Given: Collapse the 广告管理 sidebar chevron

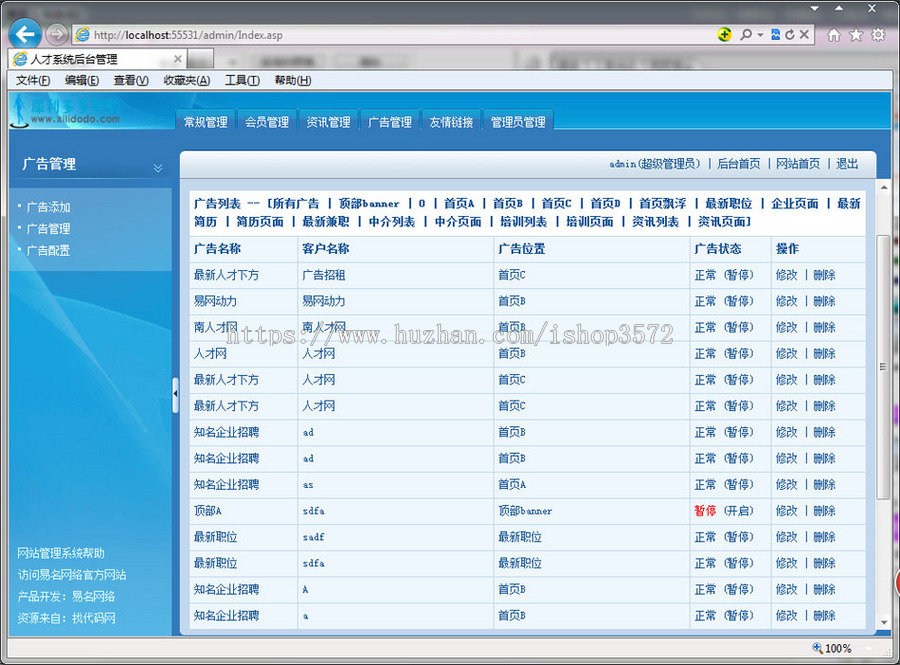Looking at the screenshot, I should (158, 168).
